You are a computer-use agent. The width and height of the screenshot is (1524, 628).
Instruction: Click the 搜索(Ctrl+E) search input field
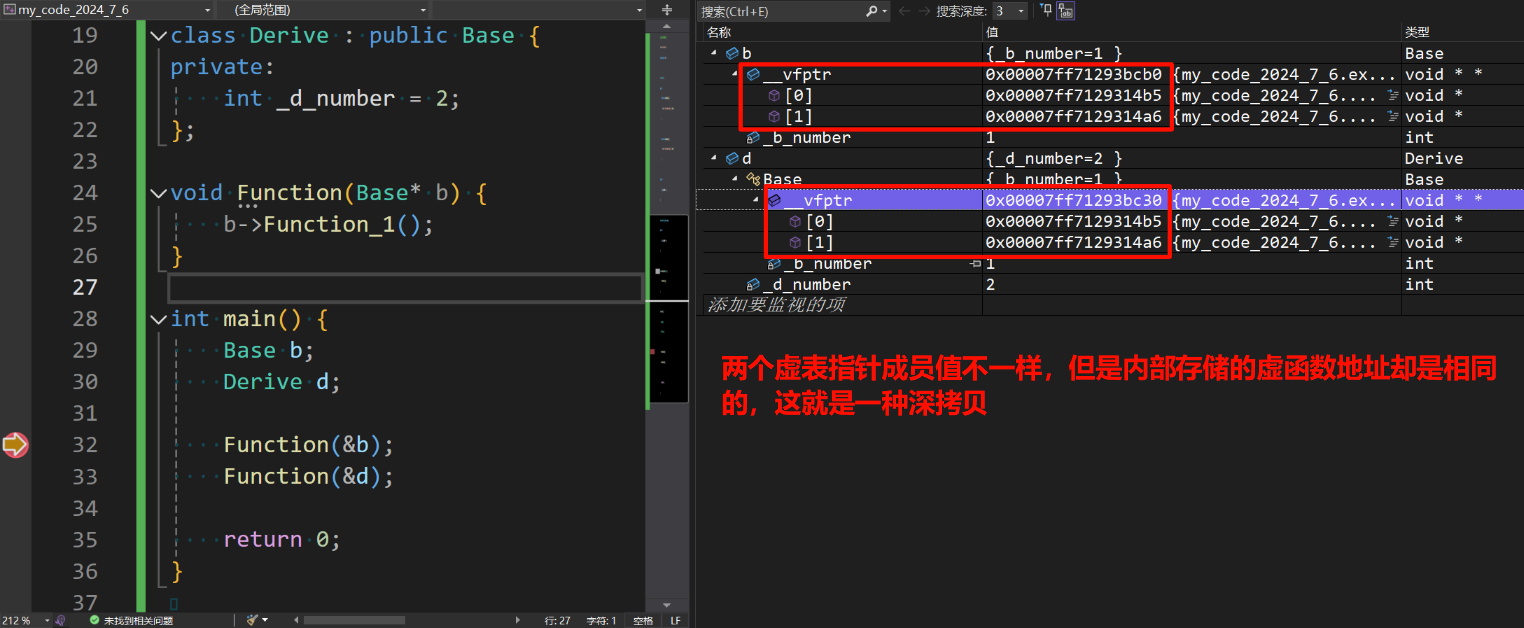tap(780, 10)
